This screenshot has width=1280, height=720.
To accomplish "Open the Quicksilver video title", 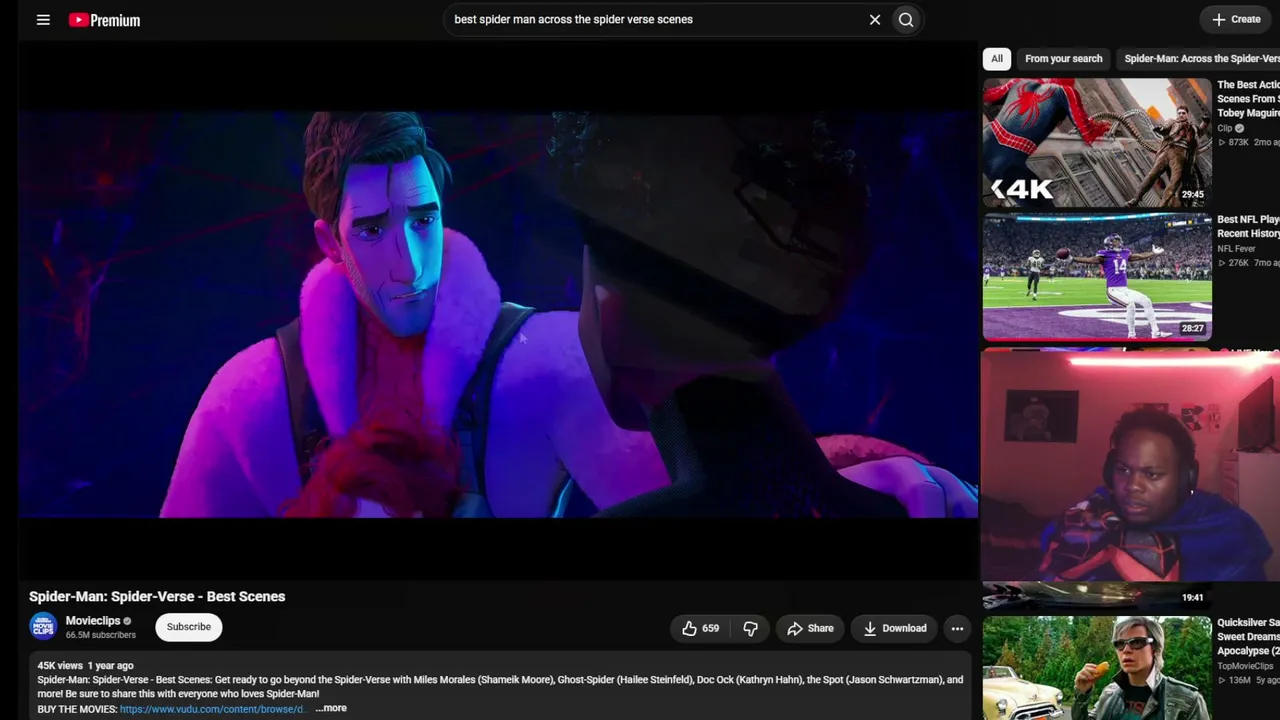I will tap(1248, 637).
